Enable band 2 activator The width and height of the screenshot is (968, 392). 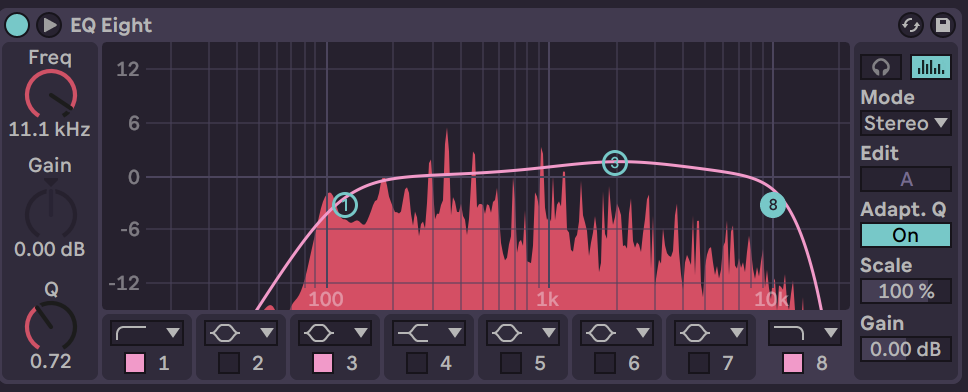(x=229, y=364)
